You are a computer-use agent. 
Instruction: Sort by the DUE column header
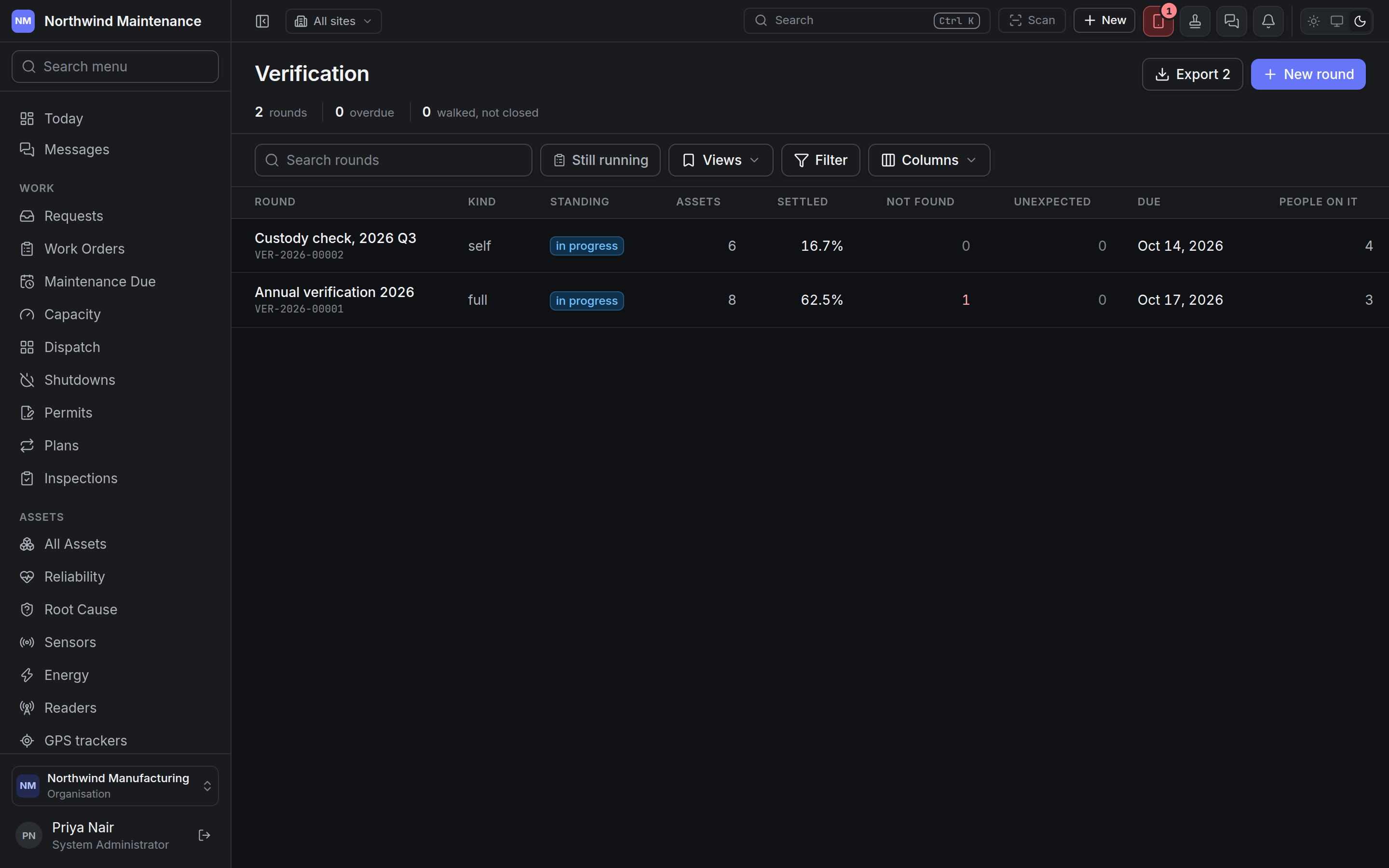[x=1149, y=202]
